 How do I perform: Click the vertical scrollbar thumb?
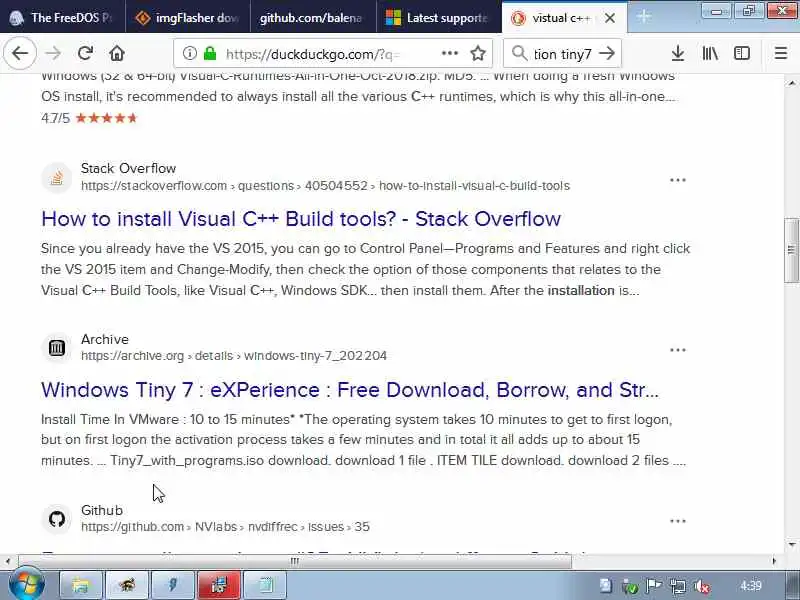click(792, 249)
